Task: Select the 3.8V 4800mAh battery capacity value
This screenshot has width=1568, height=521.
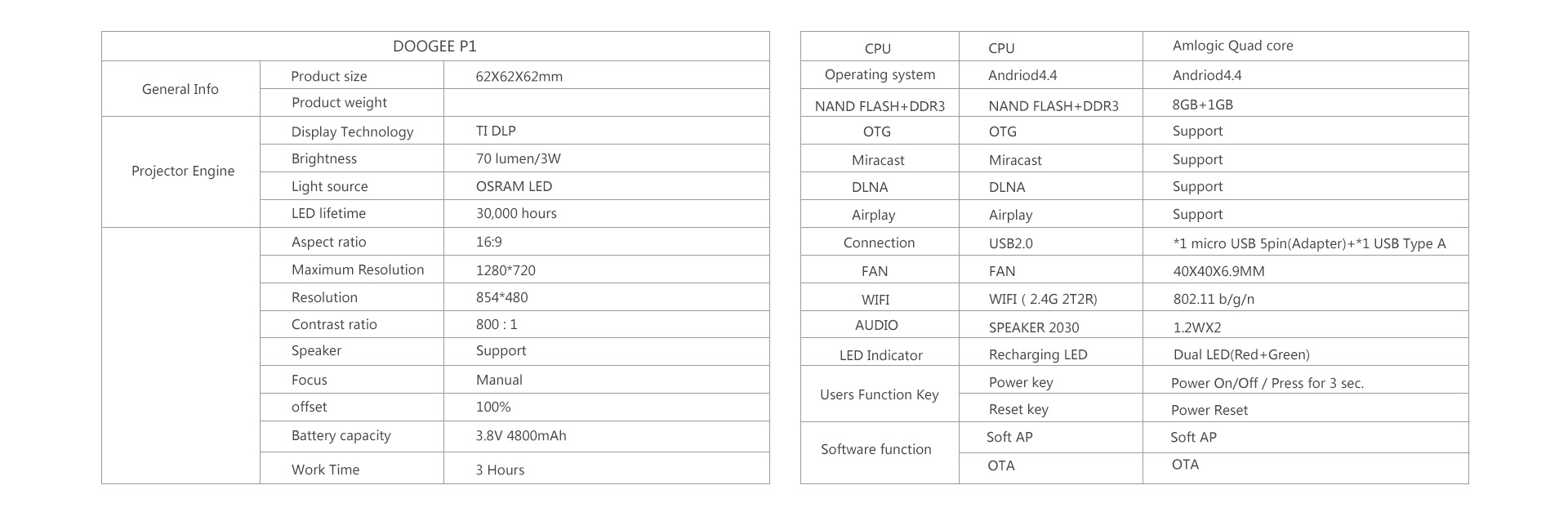Action: pyautogui.click(x=521, y=435)
